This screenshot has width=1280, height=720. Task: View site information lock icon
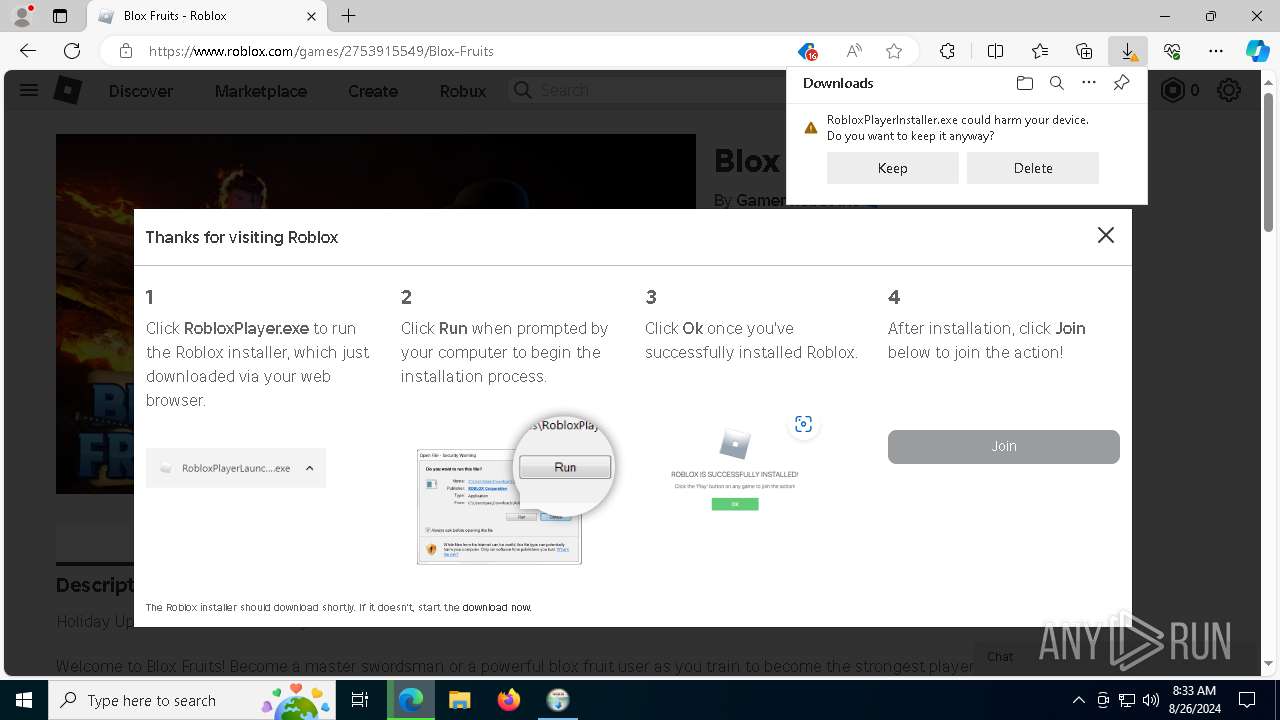[126, 51]
